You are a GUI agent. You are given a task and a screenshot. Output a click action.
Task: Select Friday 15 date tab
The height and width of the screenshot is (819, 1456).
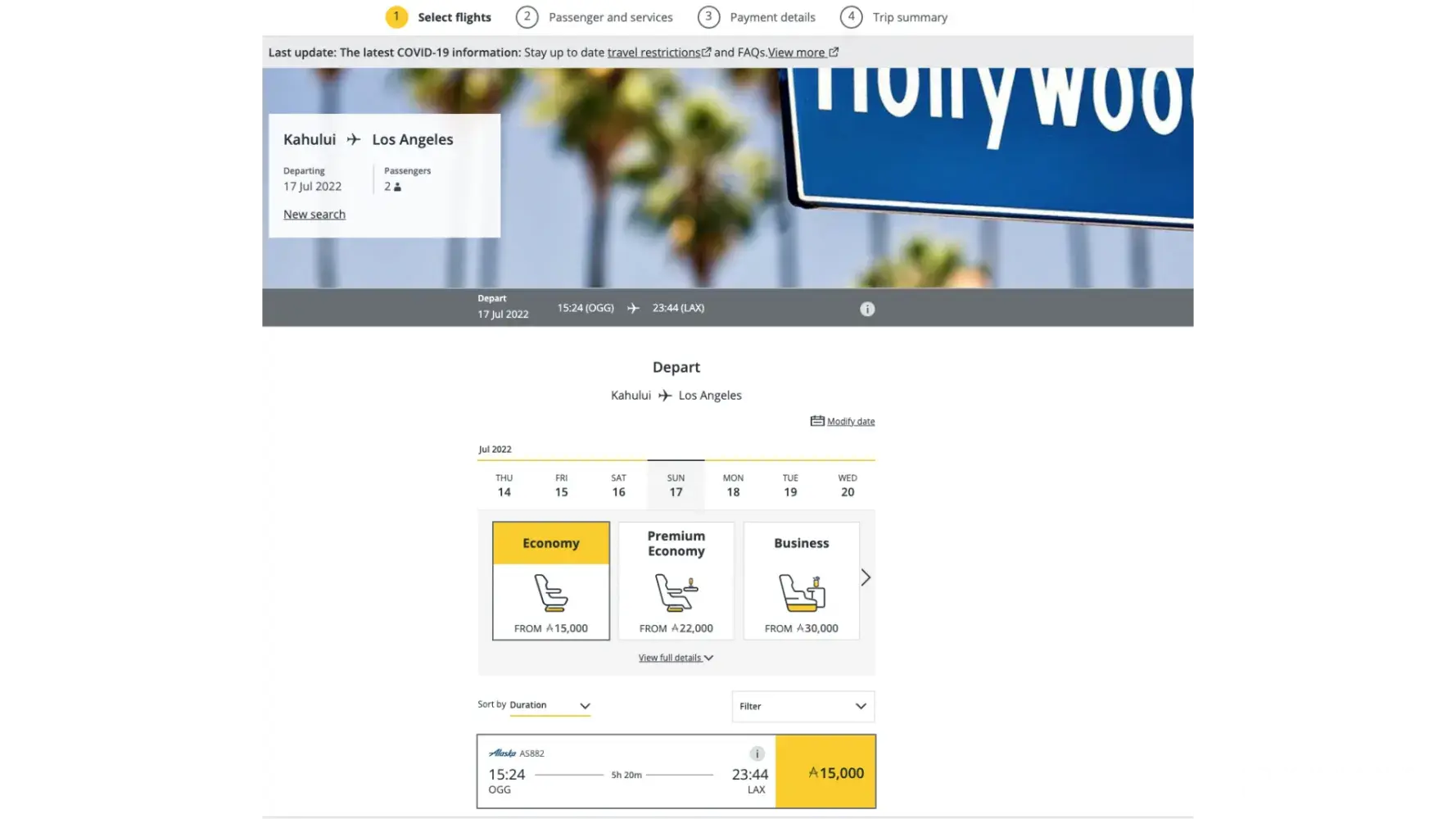(562, 486)
